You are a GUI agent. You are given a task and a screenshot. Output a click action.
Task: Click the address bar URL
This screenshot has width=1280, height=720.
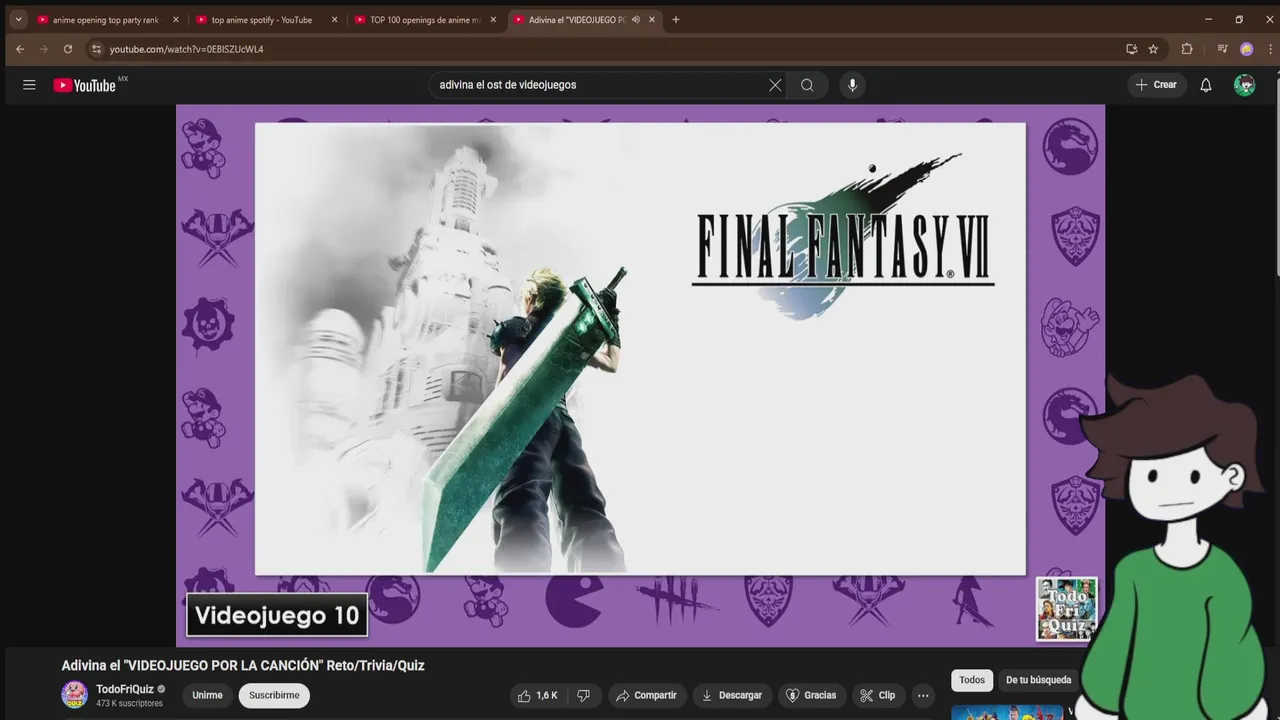coord(187,49)
